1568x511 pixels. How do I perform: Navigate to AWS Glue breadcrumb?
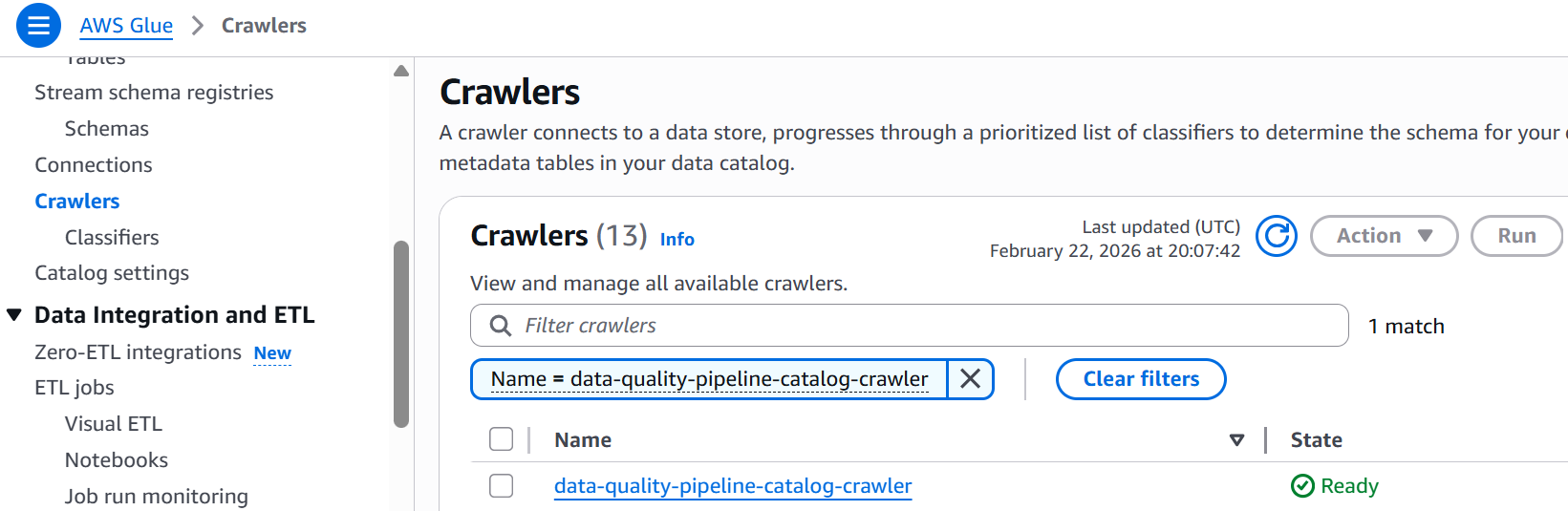coord(126,26)
